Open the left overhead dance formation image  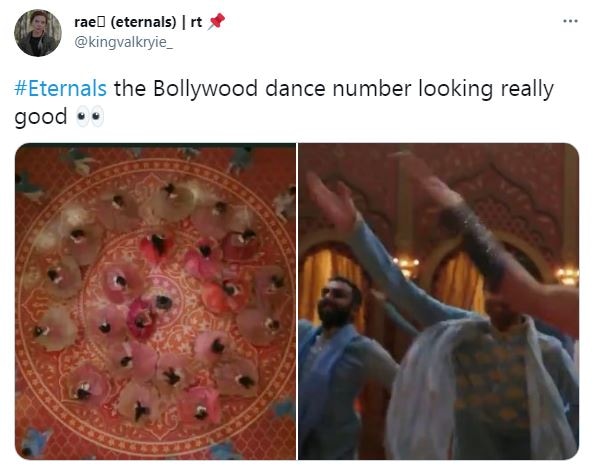[x=155, y=301]
